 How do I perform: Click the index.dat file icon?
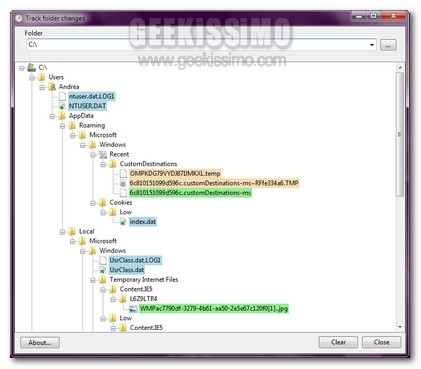click(x=123, y=222)
